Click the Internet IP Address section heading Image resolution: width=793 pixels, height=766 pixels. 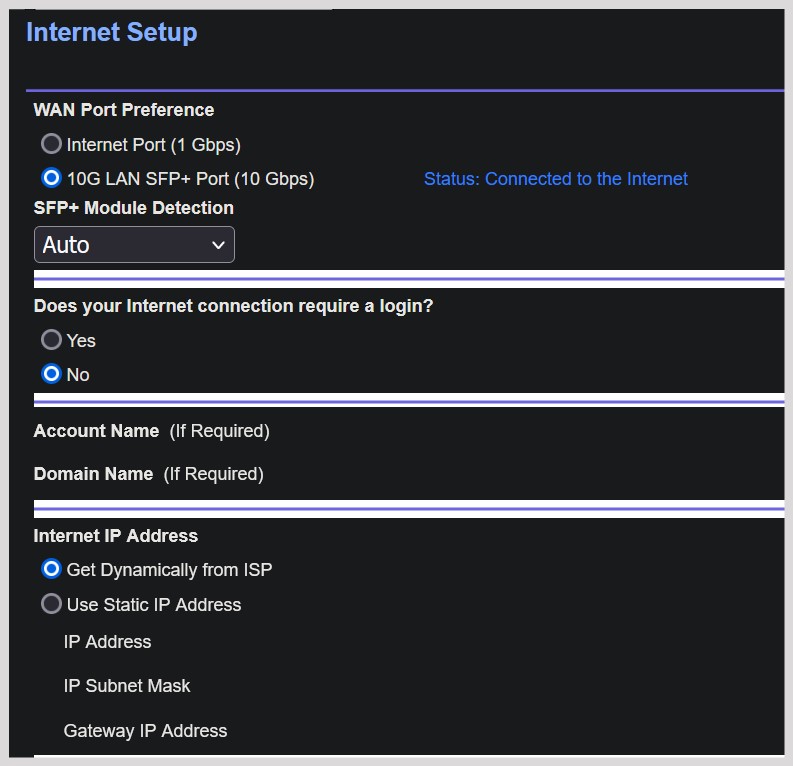pyautogui.click(x=115, y=536)
